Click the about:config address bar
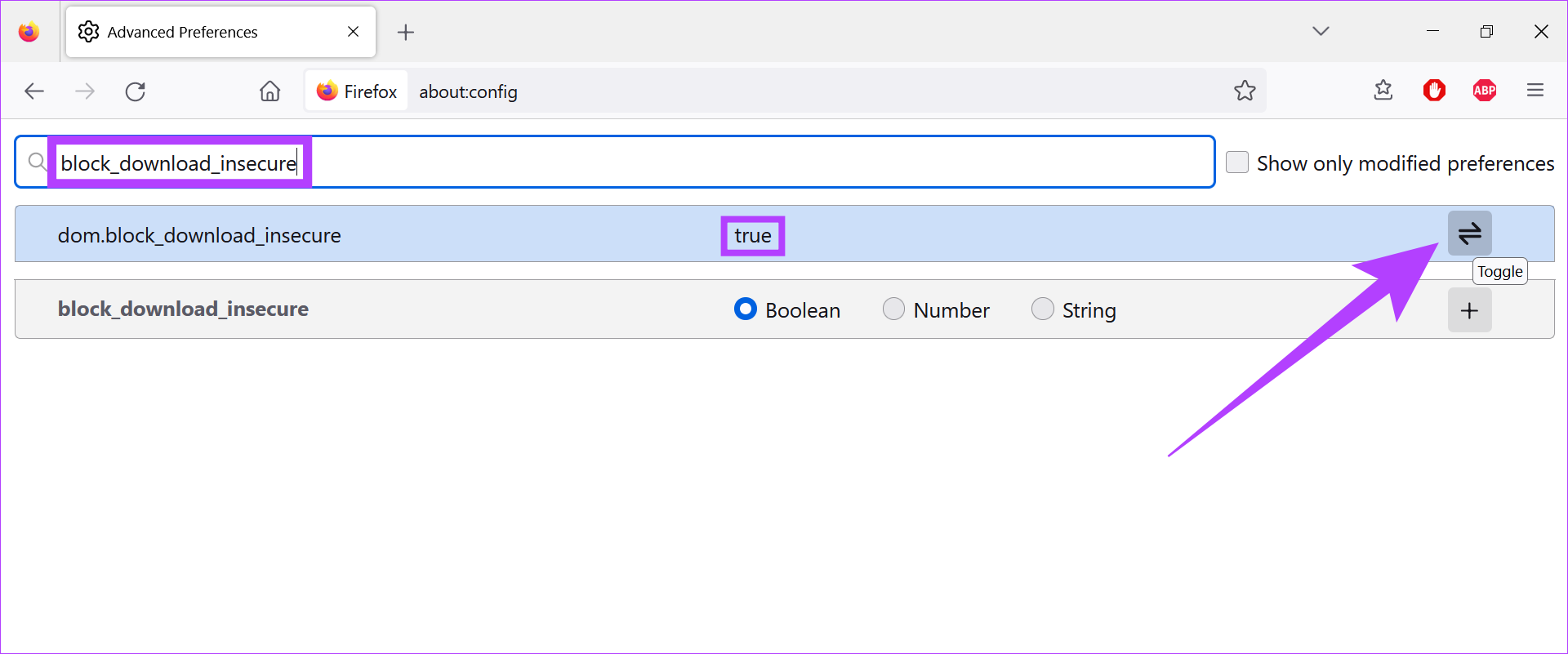The width and height of the screenshot is (1568, 654). [817, 91]
